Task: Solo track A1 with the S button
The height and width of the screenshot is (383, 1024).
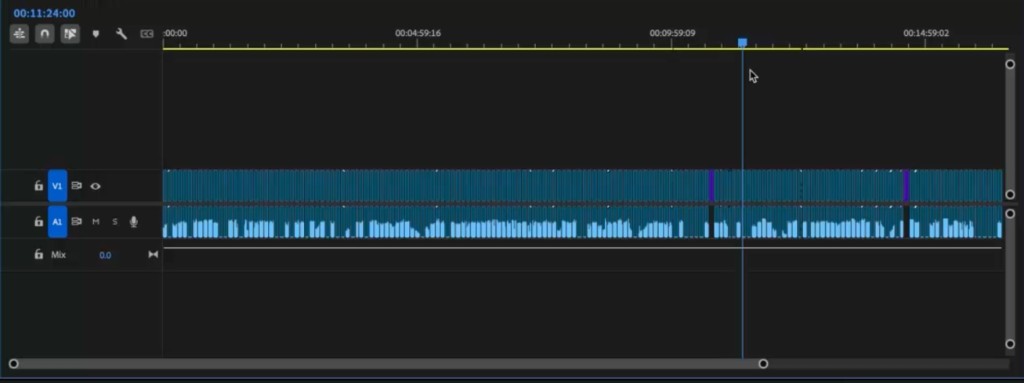Action: 115,222
